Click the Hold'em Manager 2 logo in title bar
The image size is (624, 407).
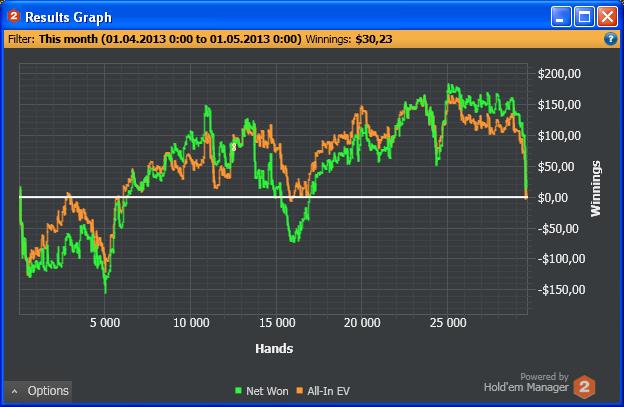point(14,16)
